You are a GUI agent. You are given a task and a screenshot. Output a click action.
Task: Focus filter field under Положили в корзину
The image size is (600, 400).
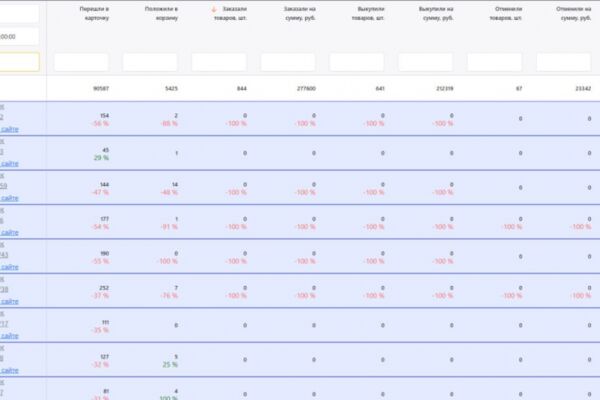(150, 62)
